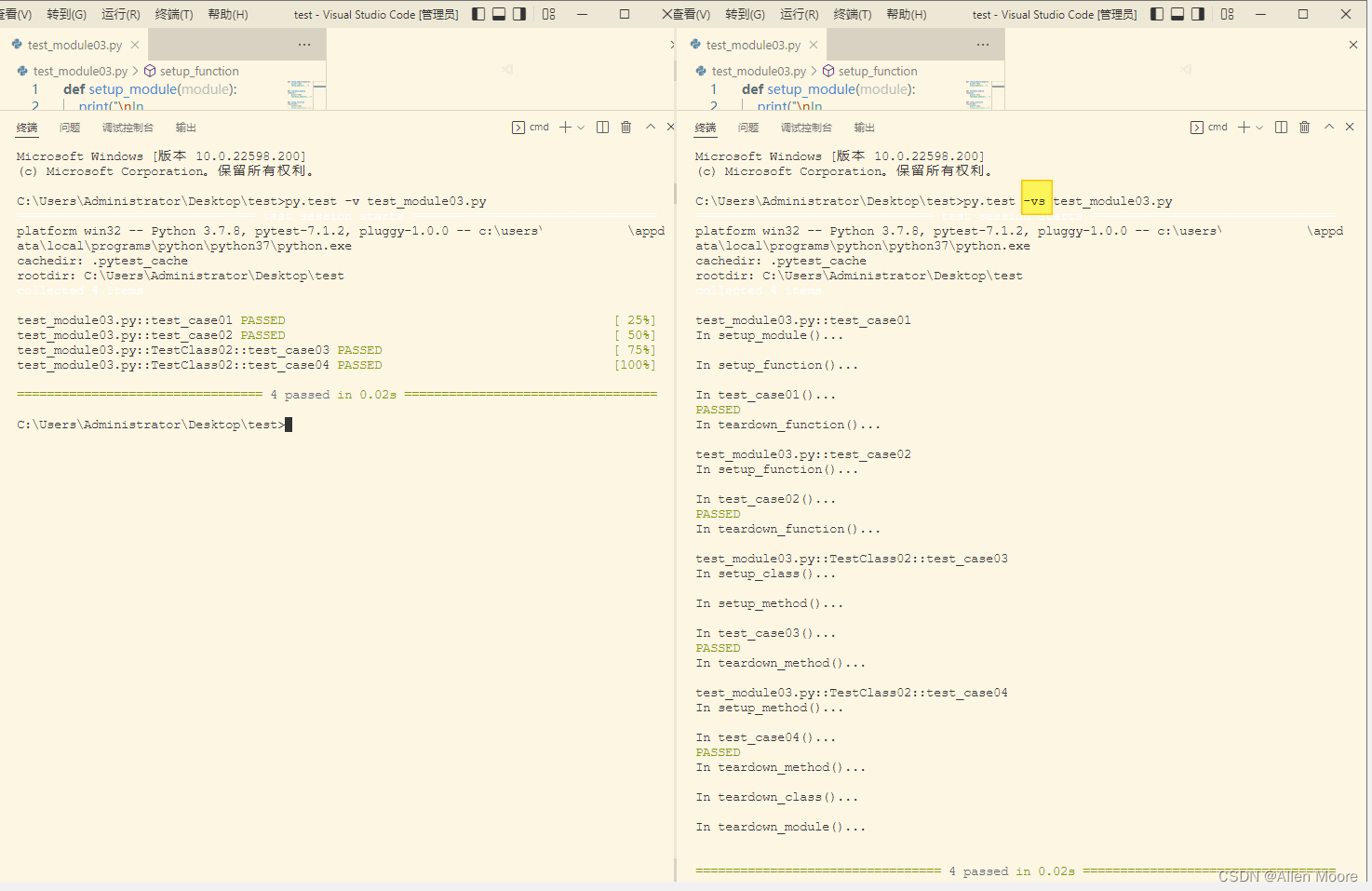Minimize the left VS Code window
The image size is (1372, 891).
pos(582,14)
